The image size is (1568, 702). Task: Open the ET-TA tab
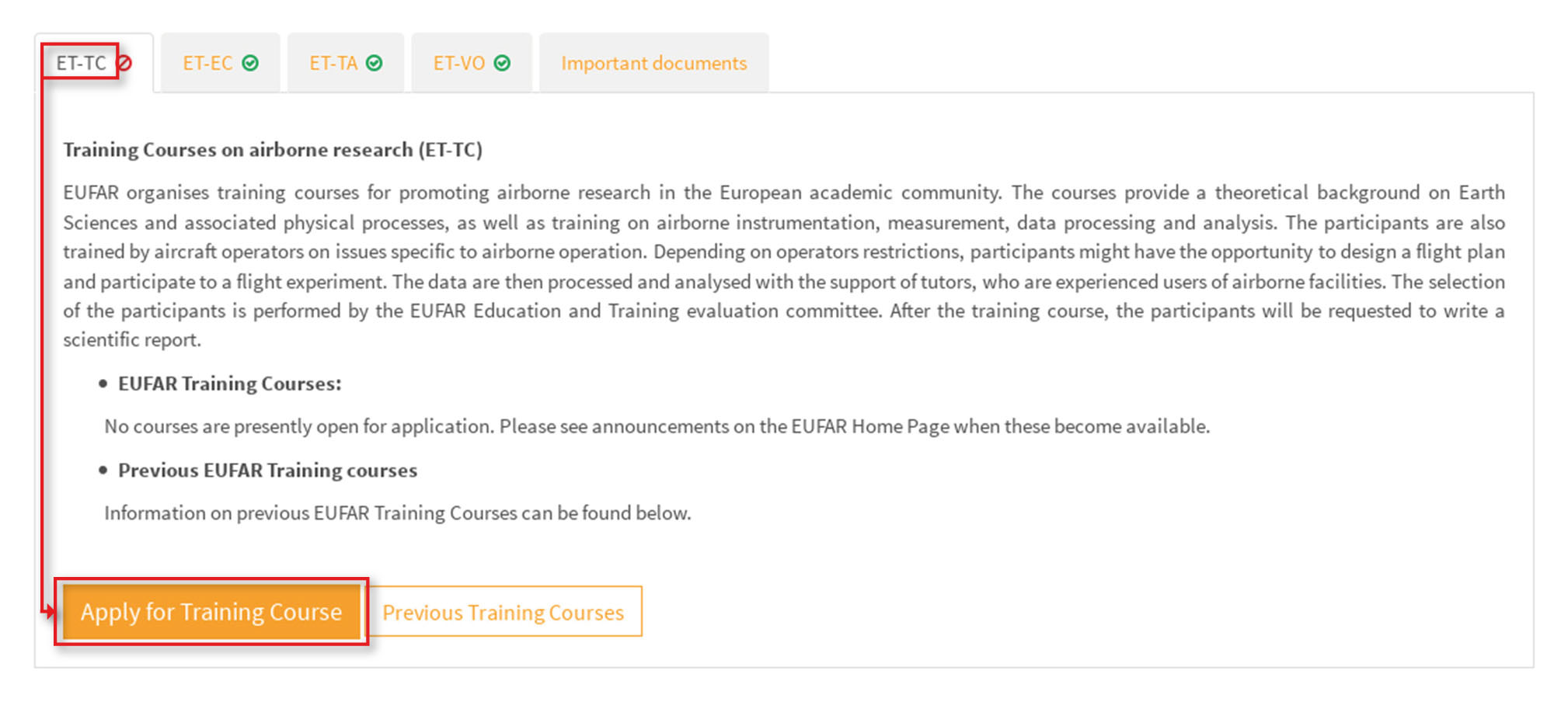(x=333, y=63)
